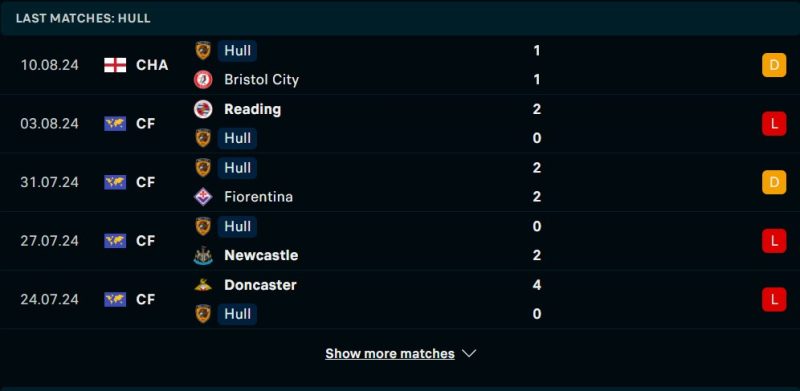This screenshot has width=800, height=391.
Task: Click the Fiorentina club crest
Action: [203, 197]
